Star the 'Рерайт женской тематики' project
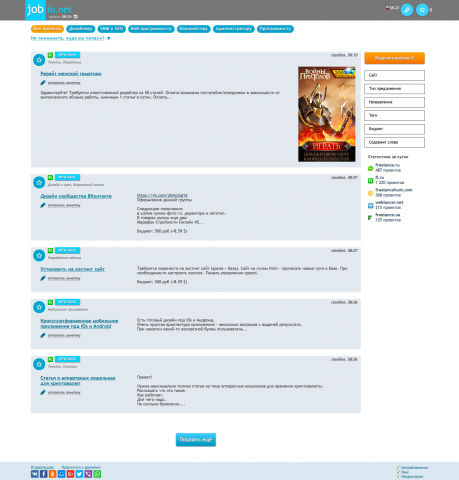This screenshot has width=459, height=480. 39,60
